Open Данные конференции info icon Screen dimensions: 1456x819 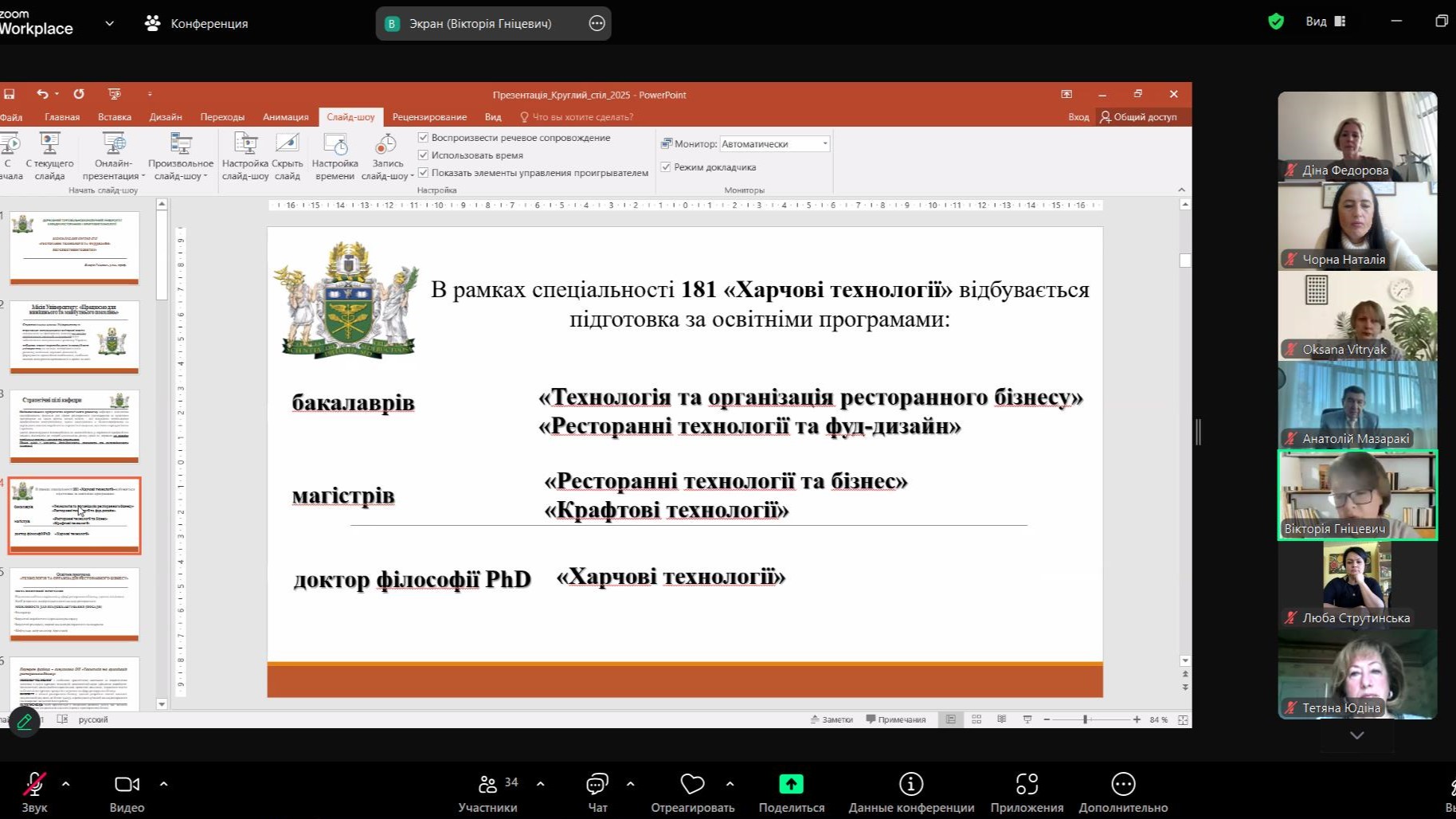(x=911, y=785)
